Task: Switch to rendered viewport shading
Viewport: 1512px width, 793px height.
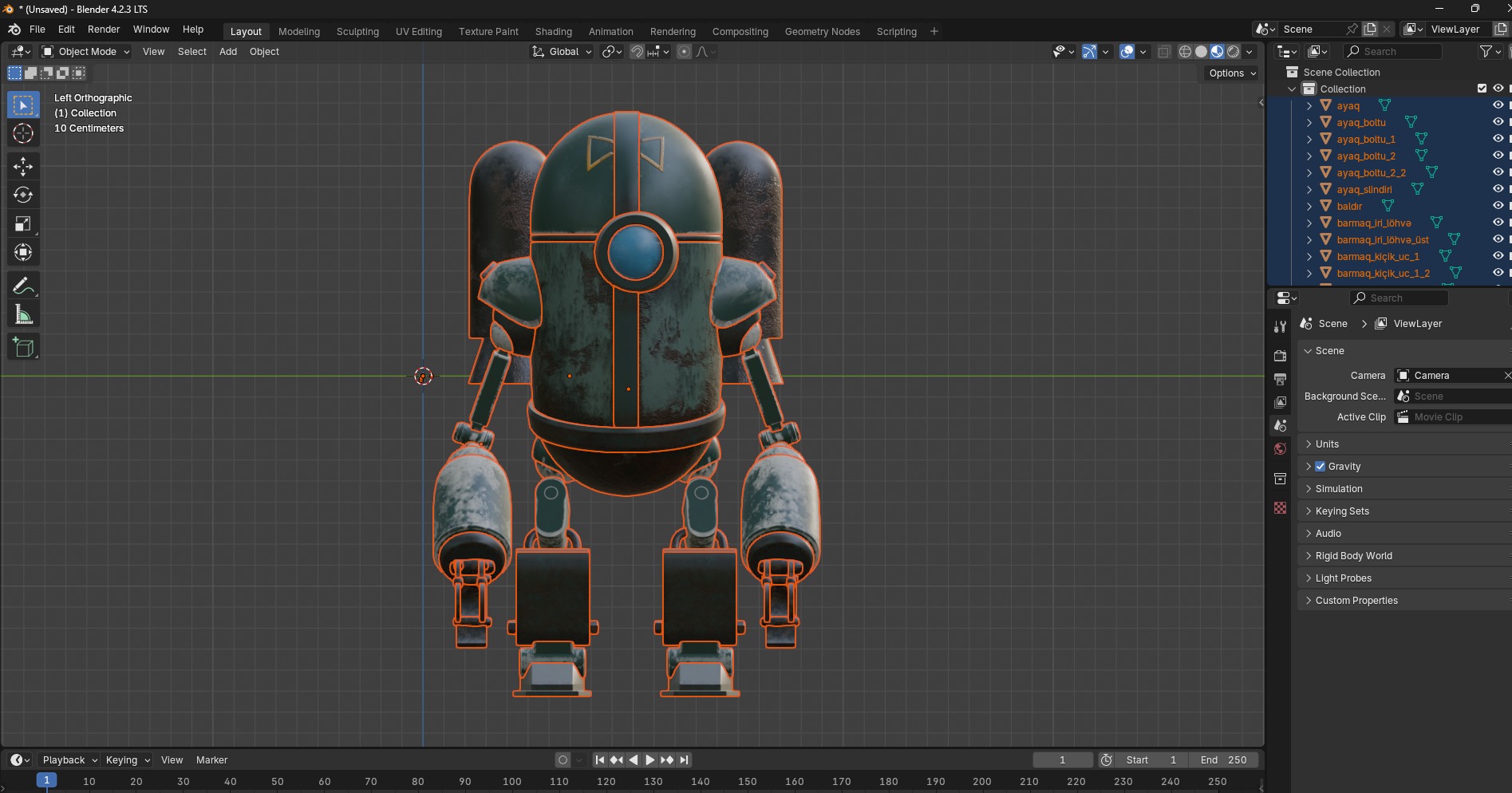Action: click(1233, 51)
